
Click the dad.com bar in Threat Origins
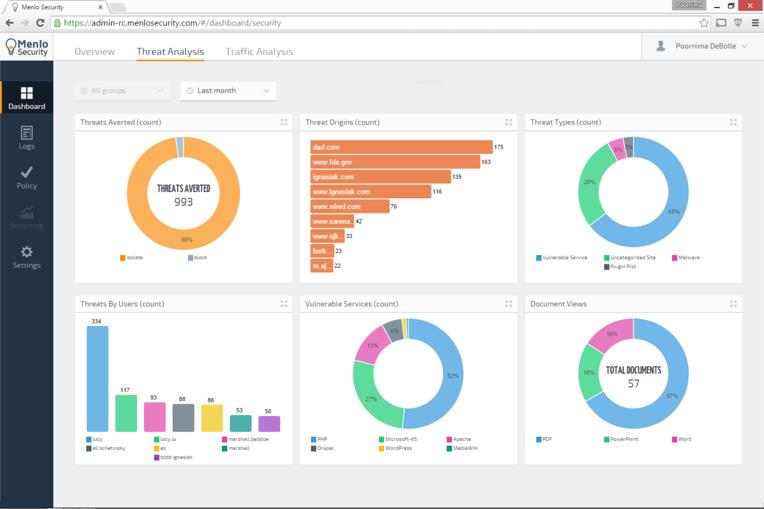click(x=401, y=147)
